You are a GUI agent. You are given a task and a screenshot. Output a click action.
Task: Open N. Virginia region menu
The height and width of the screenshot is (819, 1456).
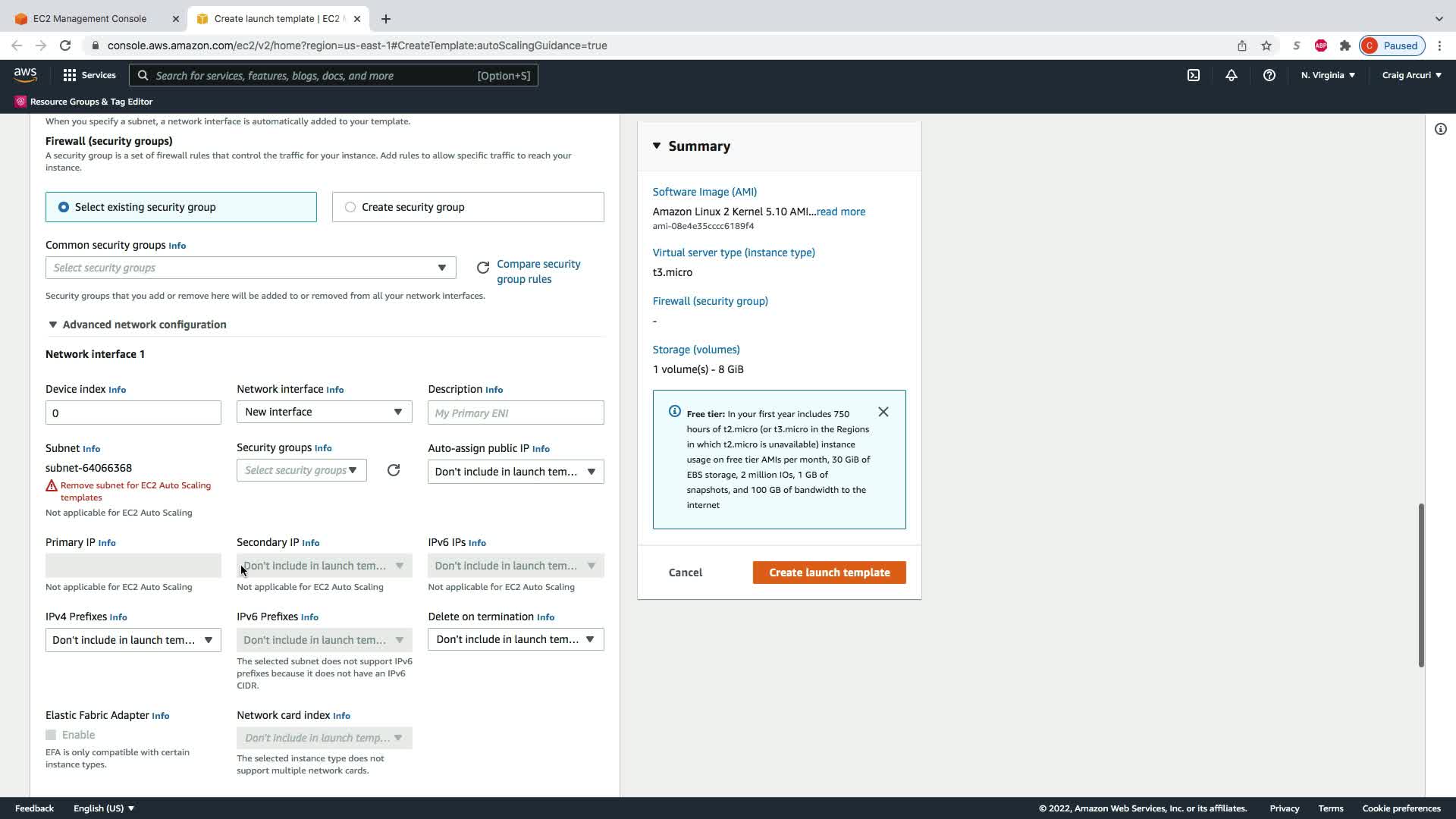click(1327, 75)
